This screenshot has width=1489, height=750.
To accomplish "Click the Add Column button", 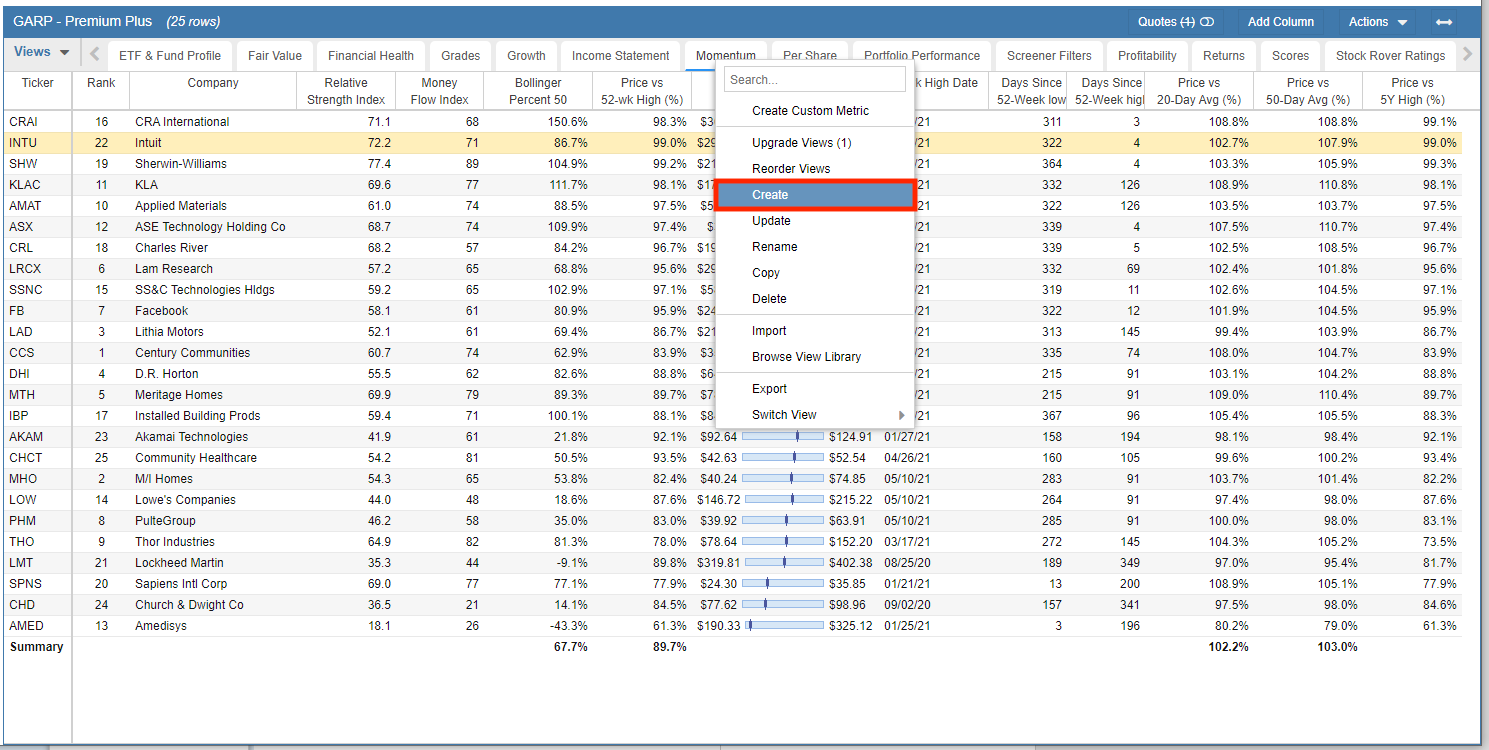I will coord(1281,22).
